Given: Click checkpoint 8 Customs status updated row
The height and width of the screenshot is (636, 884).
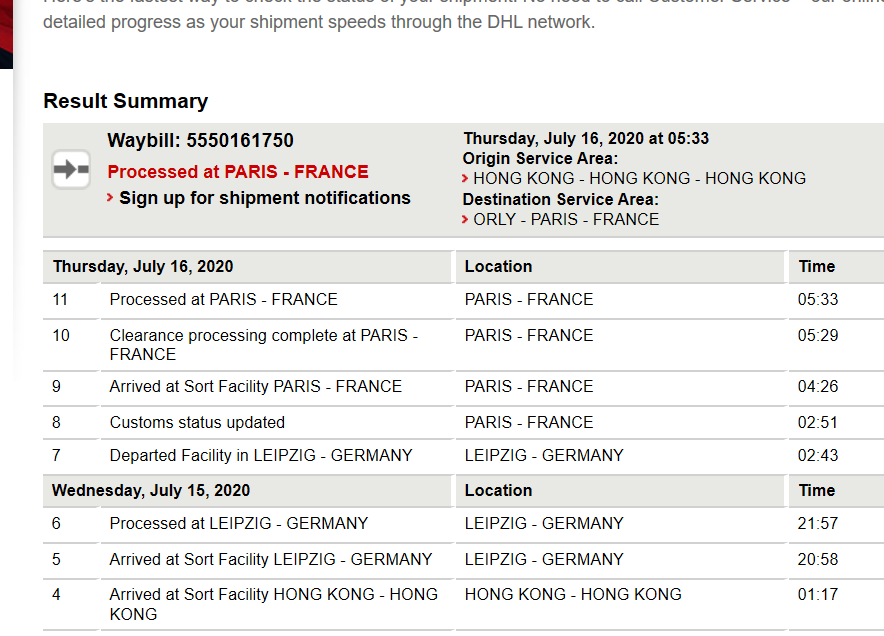Looking at the screenshot, I should pyautogui.click(x=463, y=422).
